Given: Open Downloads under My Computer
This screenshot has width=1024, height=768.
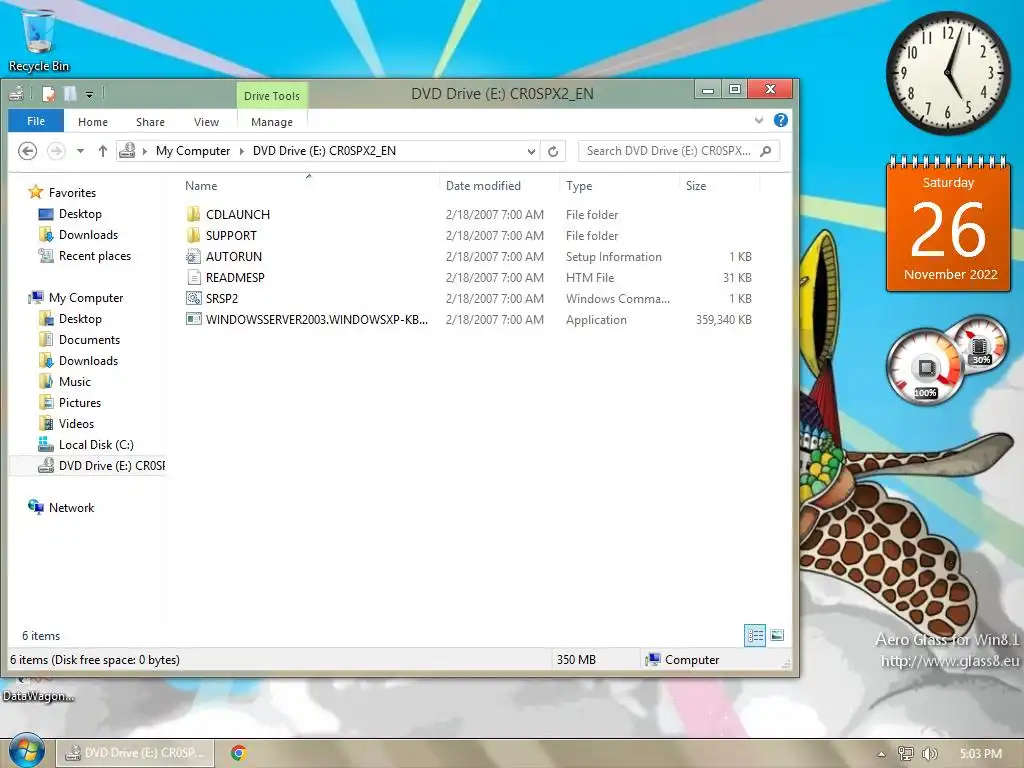Looking at the screenshot, I should click(88, 360).
